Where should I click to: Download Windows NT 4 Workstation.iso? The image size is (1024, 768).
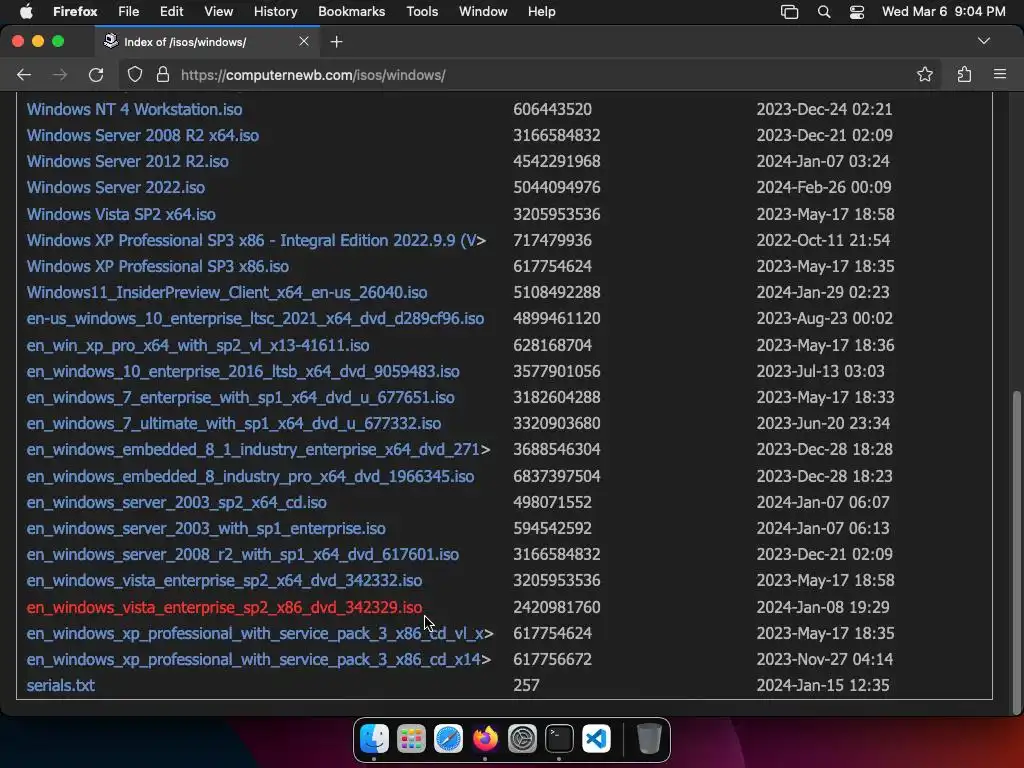(134, 109)
